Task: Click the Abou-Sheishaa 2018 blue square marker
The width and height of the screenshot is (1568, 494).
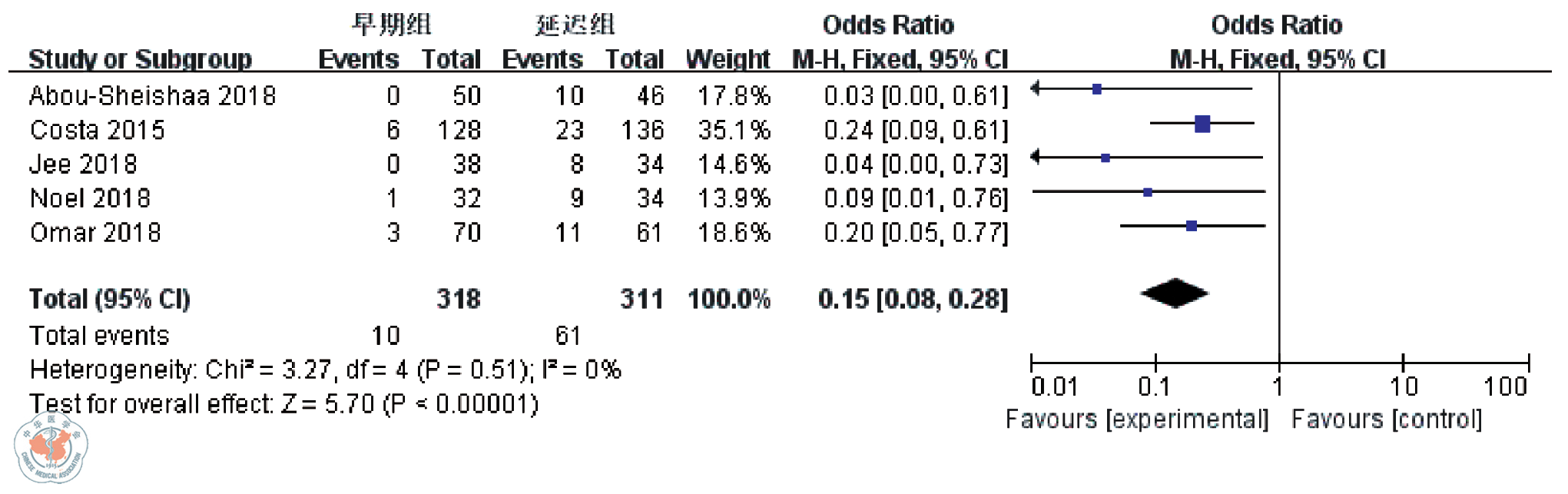Action: click(1097, 89)
